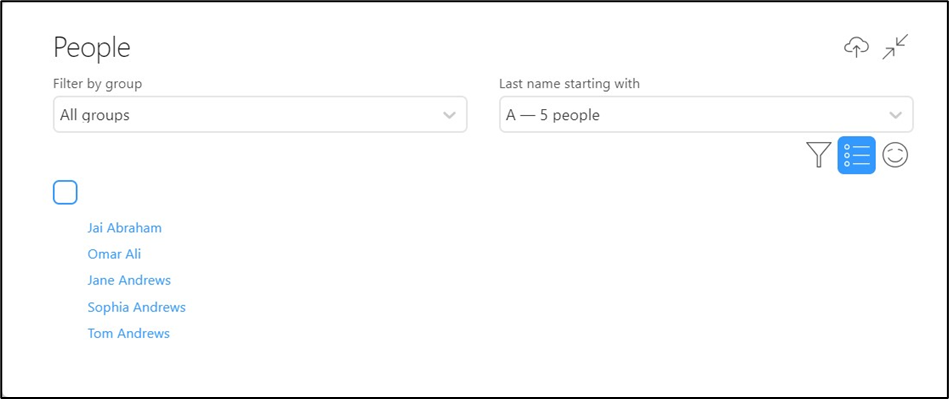
Task: Click the cloud upload icon
Action: pos(856,47)
